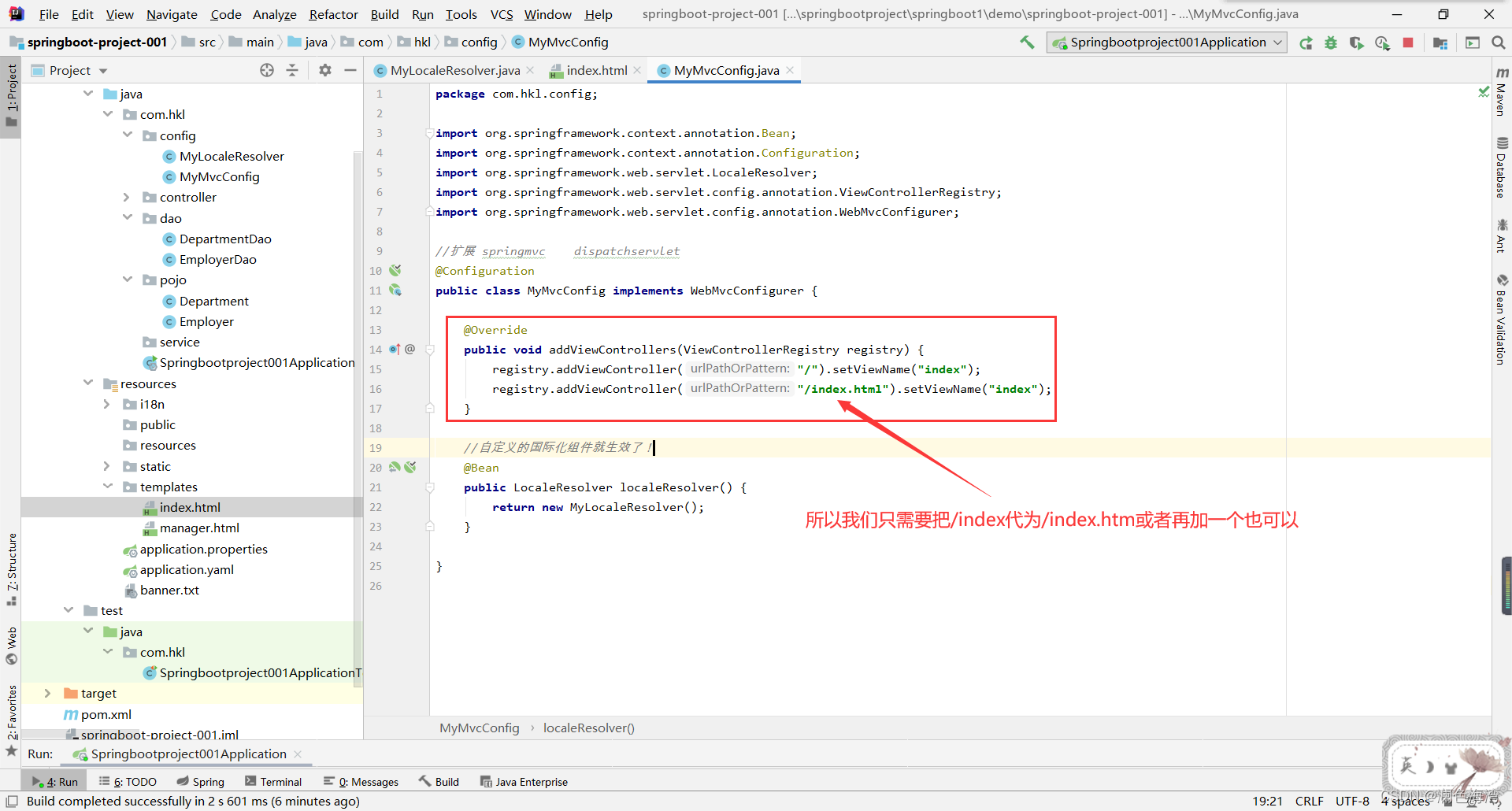Expand the controller folder

pos(128,197)
